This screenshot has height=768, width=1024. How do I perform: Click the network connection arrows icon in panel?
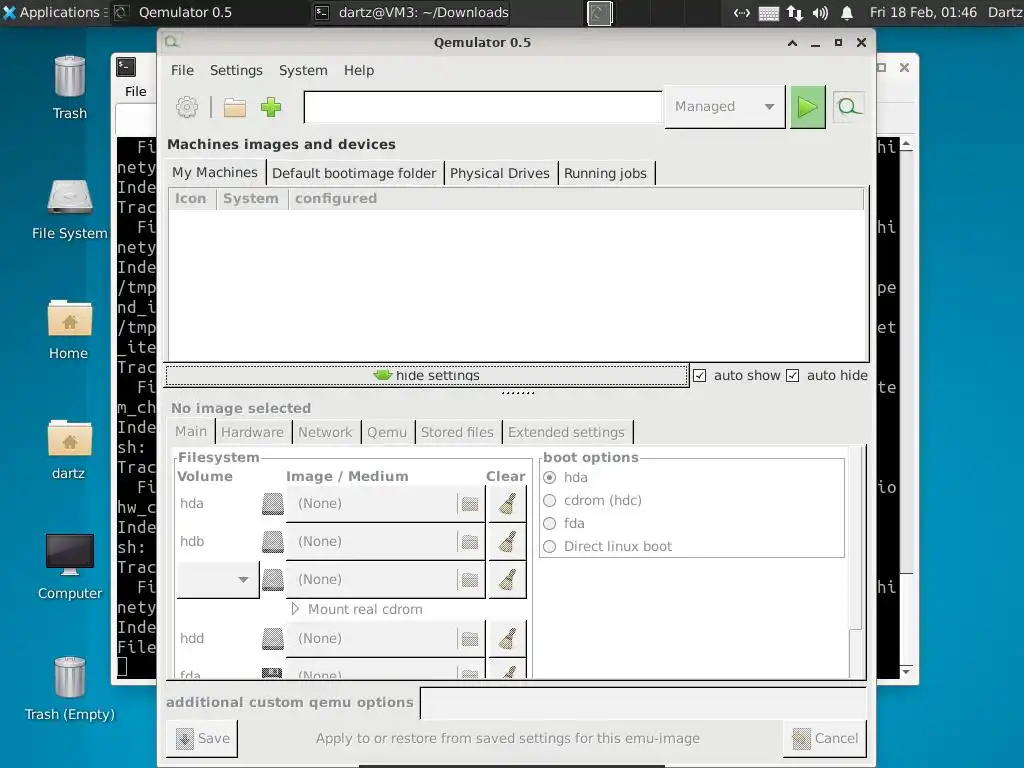795,12
